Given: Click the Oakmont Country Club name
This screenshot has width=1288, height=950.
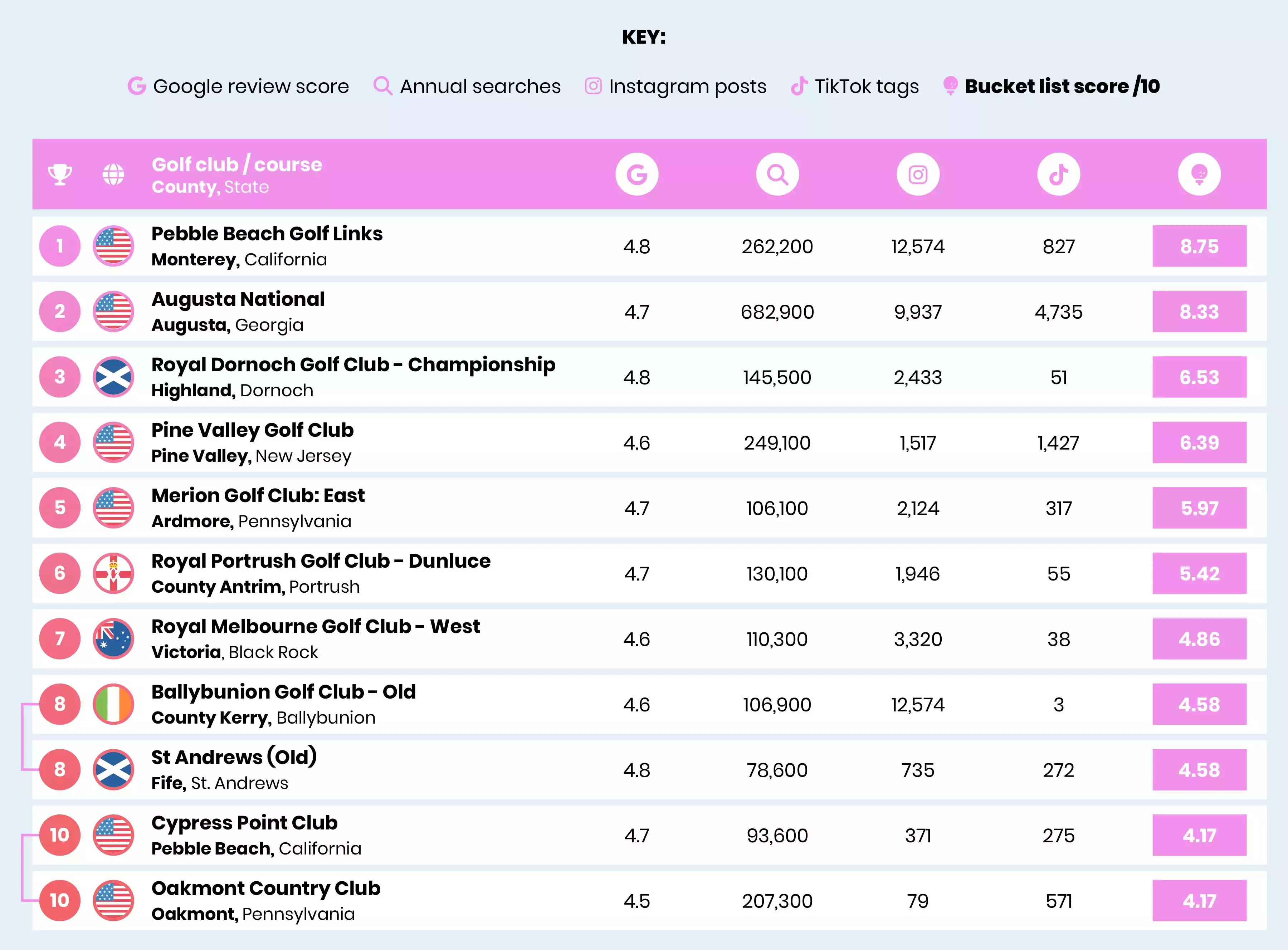Looking at the screenshot, I should pyautogui.click(x=266, y=888).
